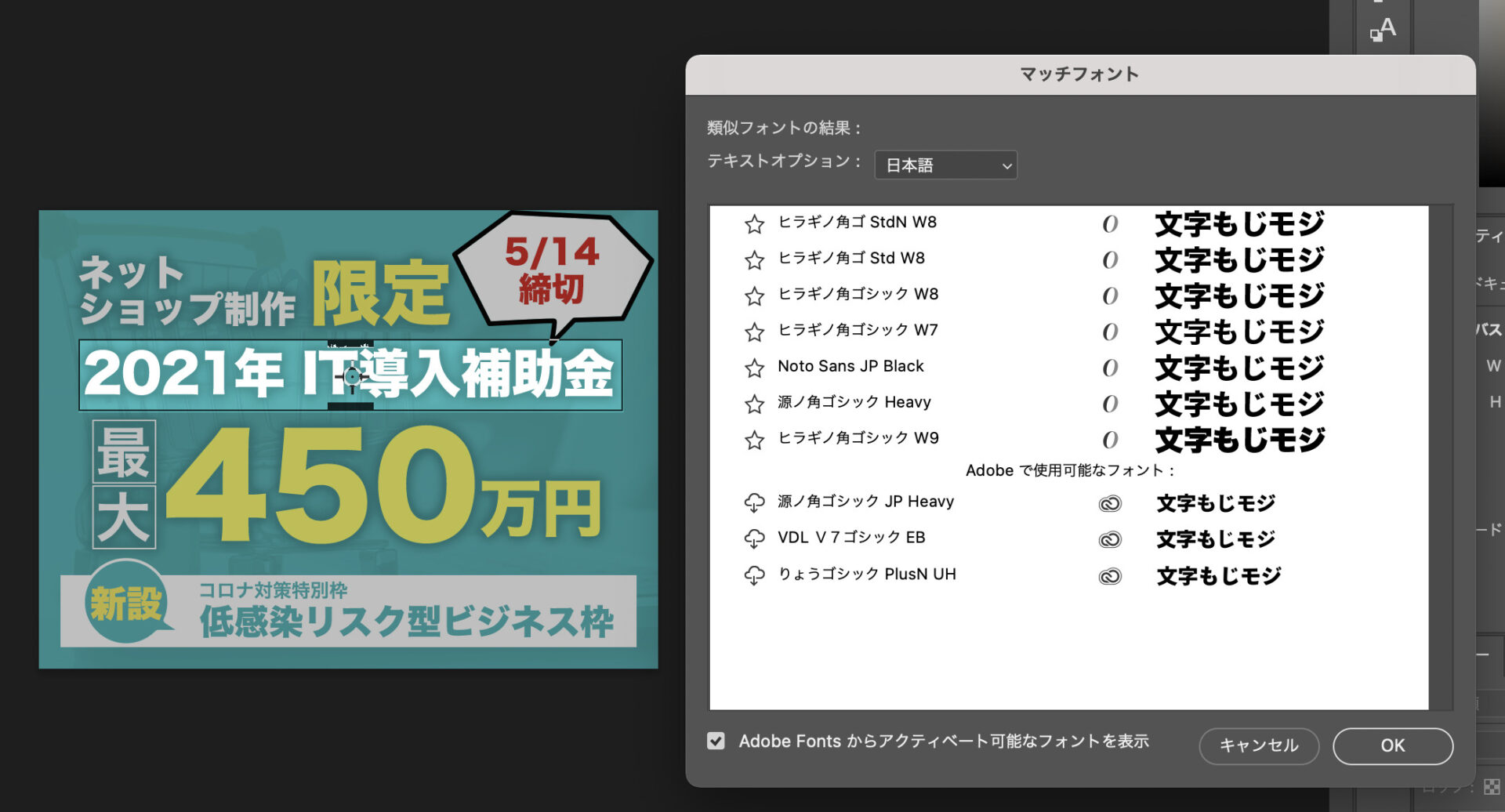Open the テキストオプション 日本語 dropdown
The image size is (1505, 812).
click(x=945, y=165)
